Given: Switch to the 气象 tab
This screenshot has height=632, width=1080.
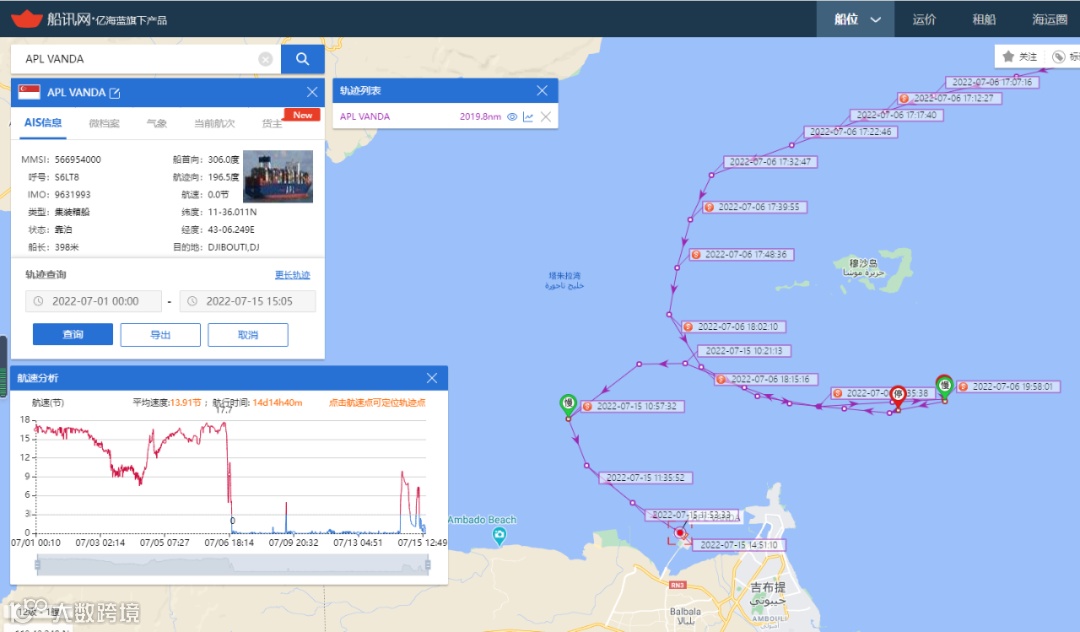Looking at the screenshot, I should pyautogui.click(x=156, y=123).
